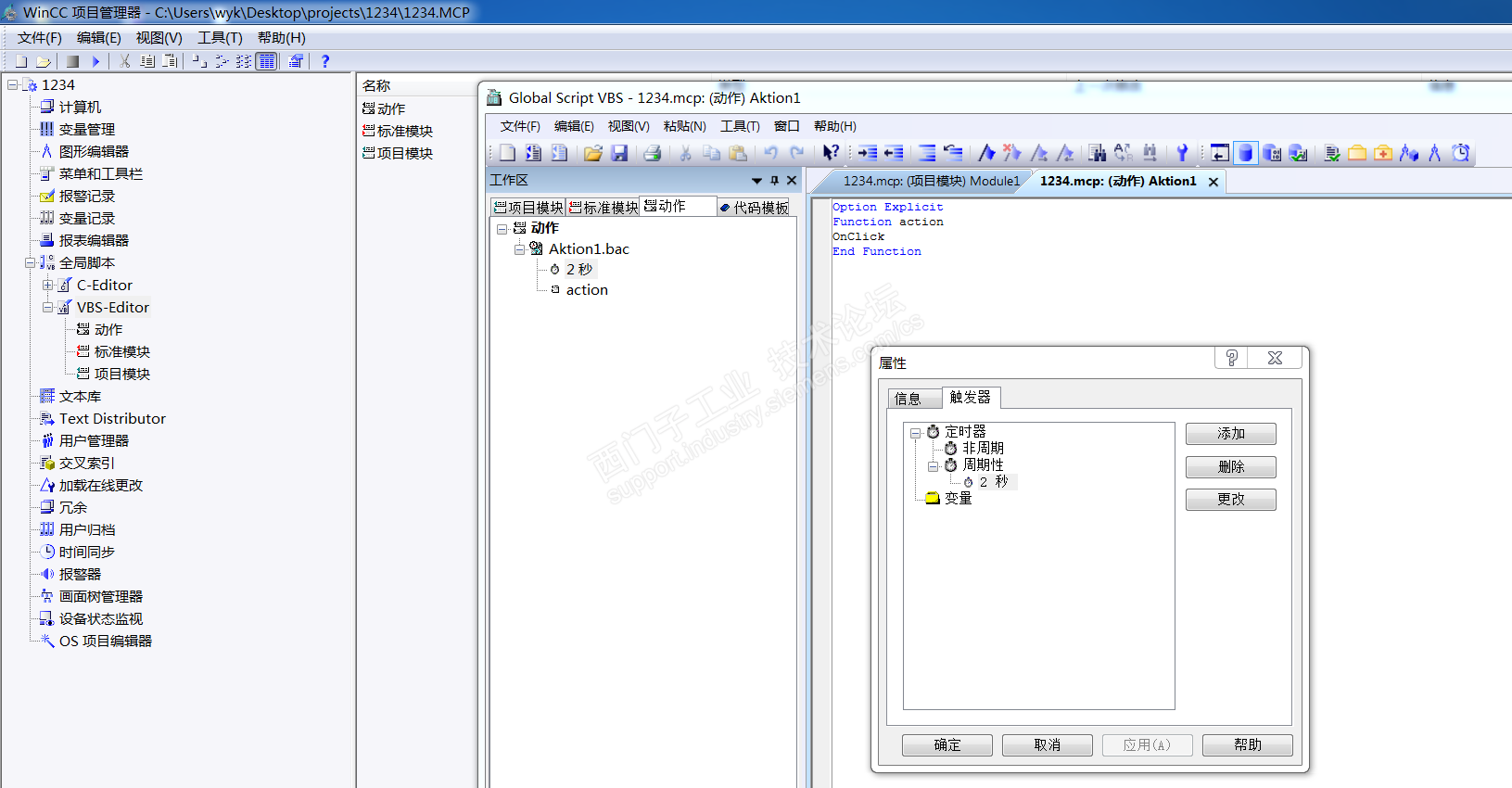Click the 帮助 button in 属性 dialog

tap(1248, 745)
